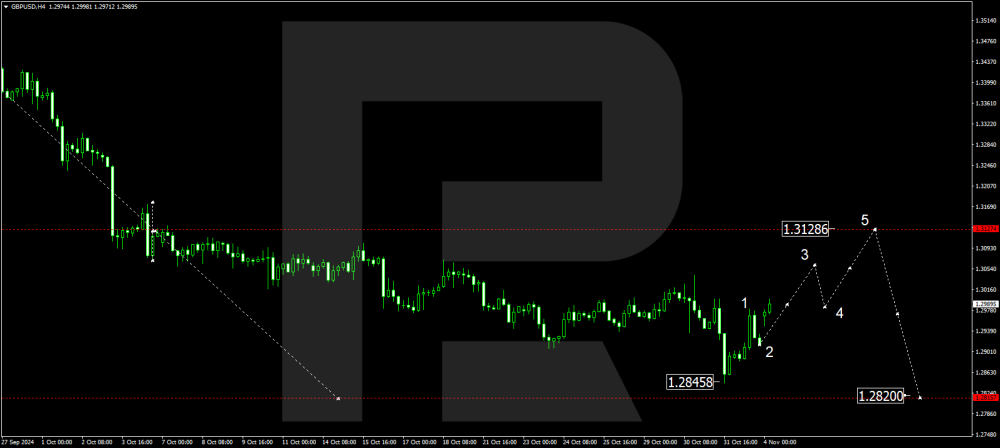Click the 1.35140 price scale label
1000x448 pixels.
point(984,19)
